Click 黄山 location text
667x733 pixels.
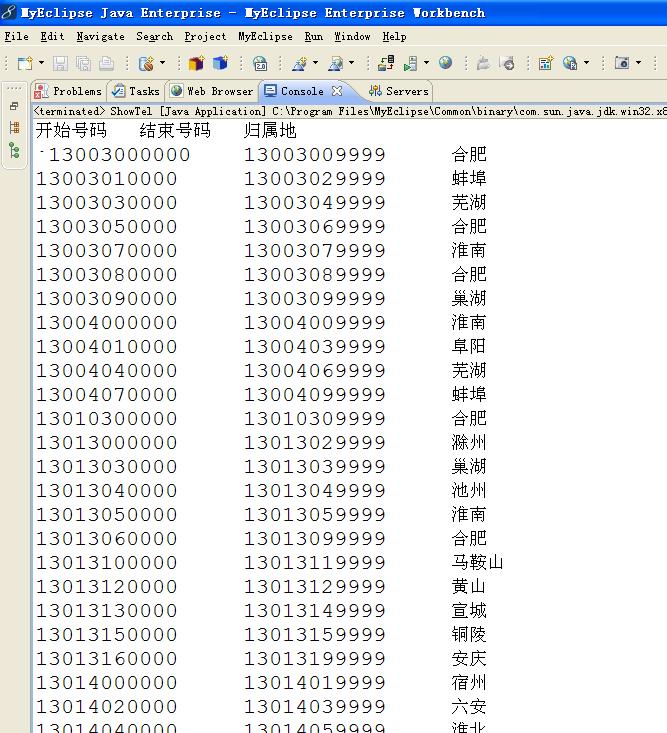pos(469,586)
